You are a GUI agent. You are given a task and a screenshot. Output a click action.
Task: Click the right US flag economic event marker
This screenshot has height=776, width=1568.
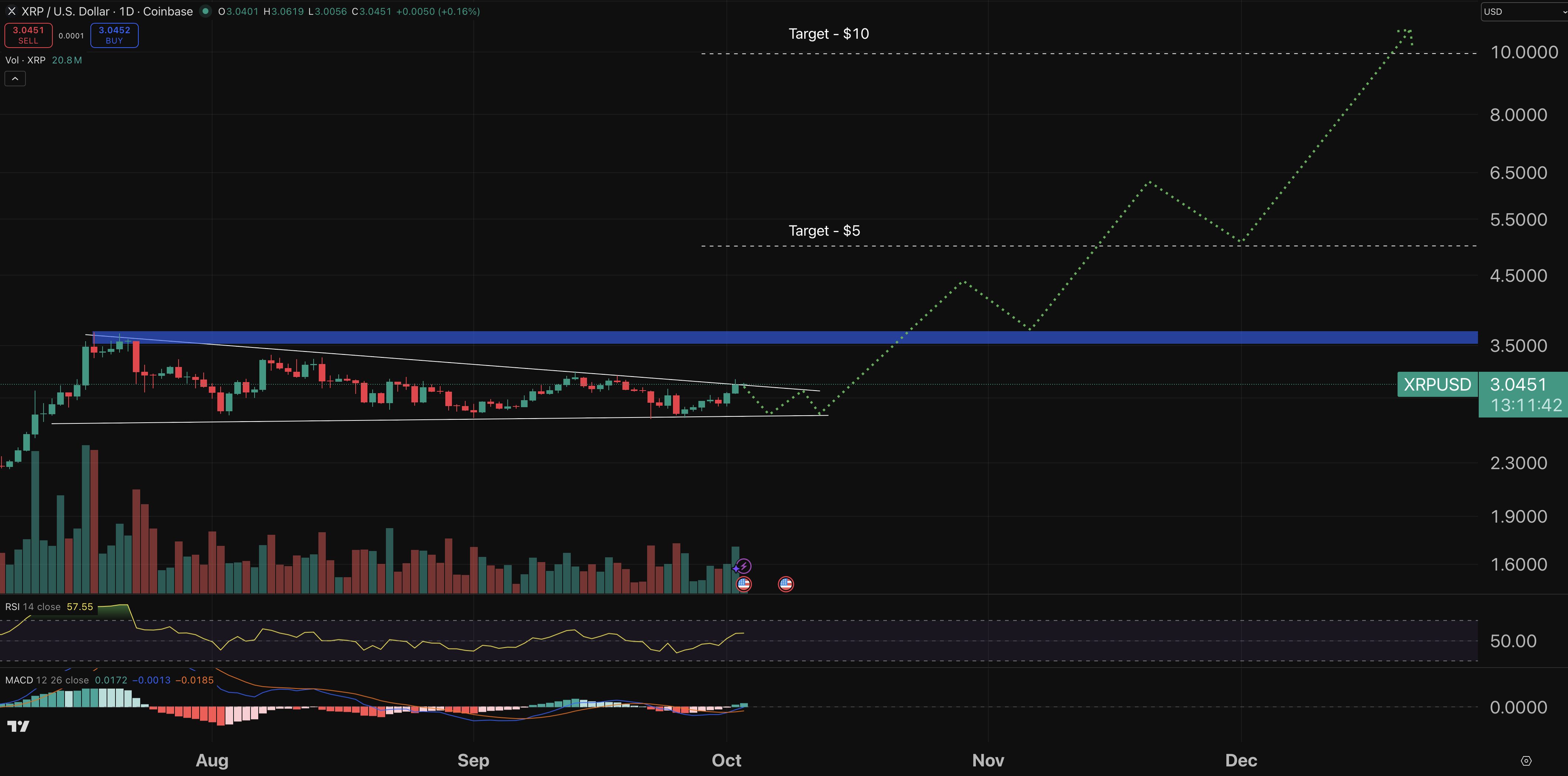tap(785, 584)
